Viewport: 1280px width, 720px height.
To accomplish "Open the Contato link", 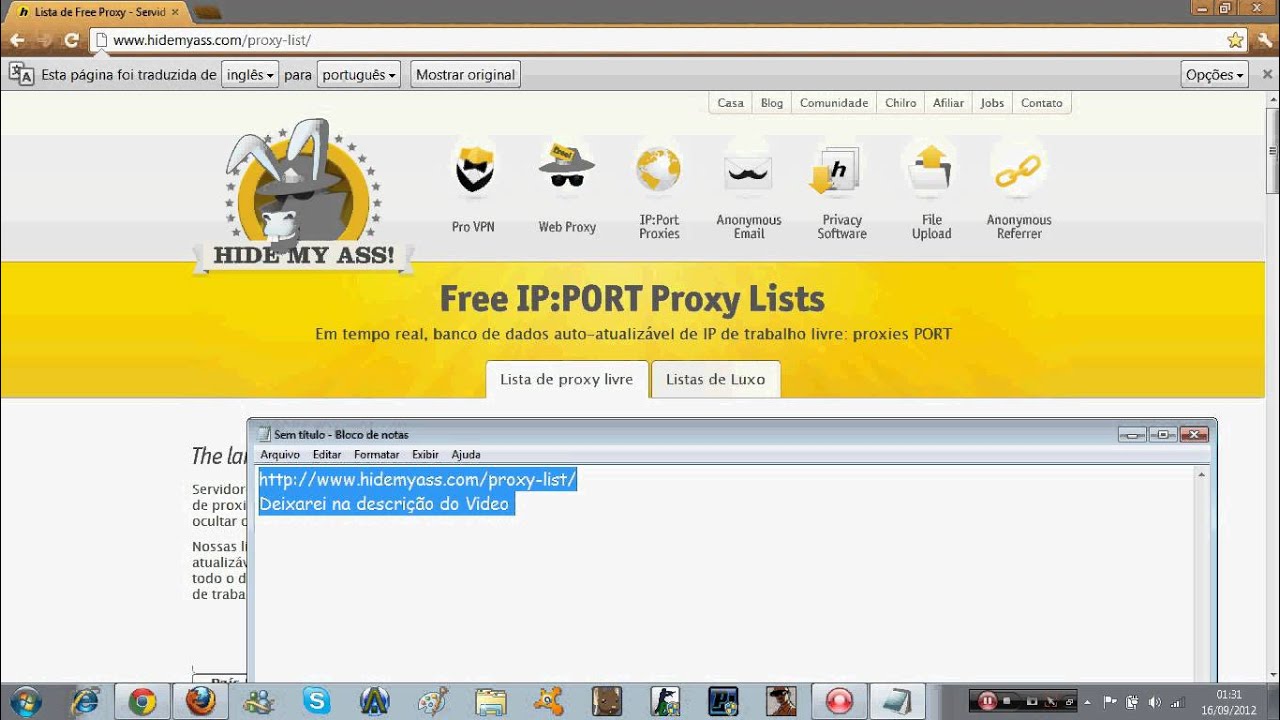I will (1042, 103).
